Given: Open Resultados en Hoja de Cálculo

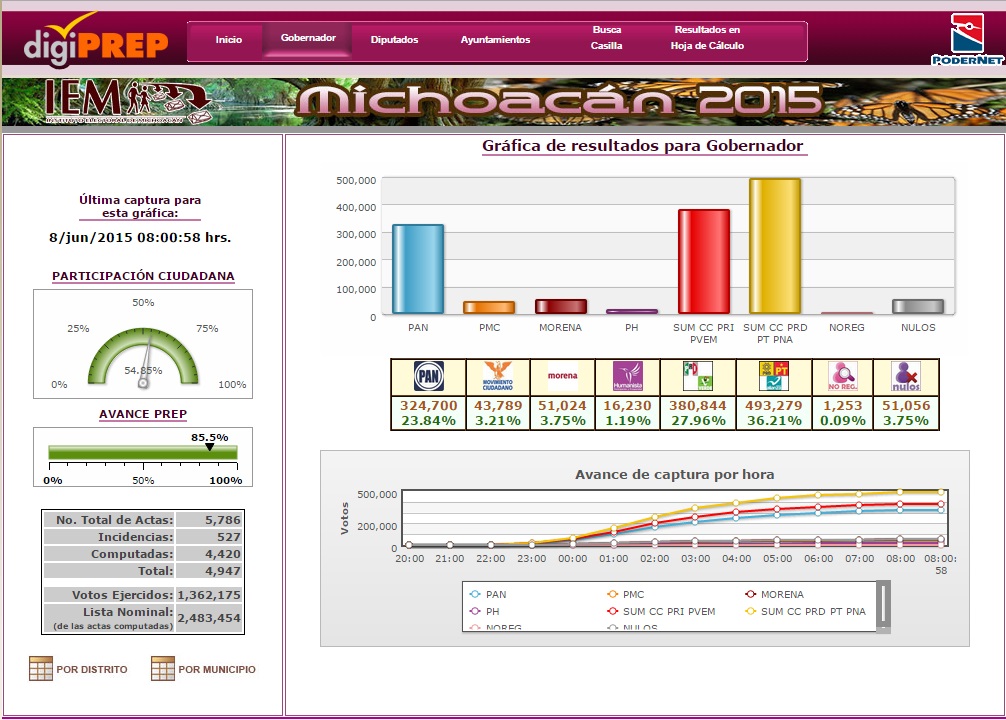Looking at the screenshot, I should [x=707, y=38].
